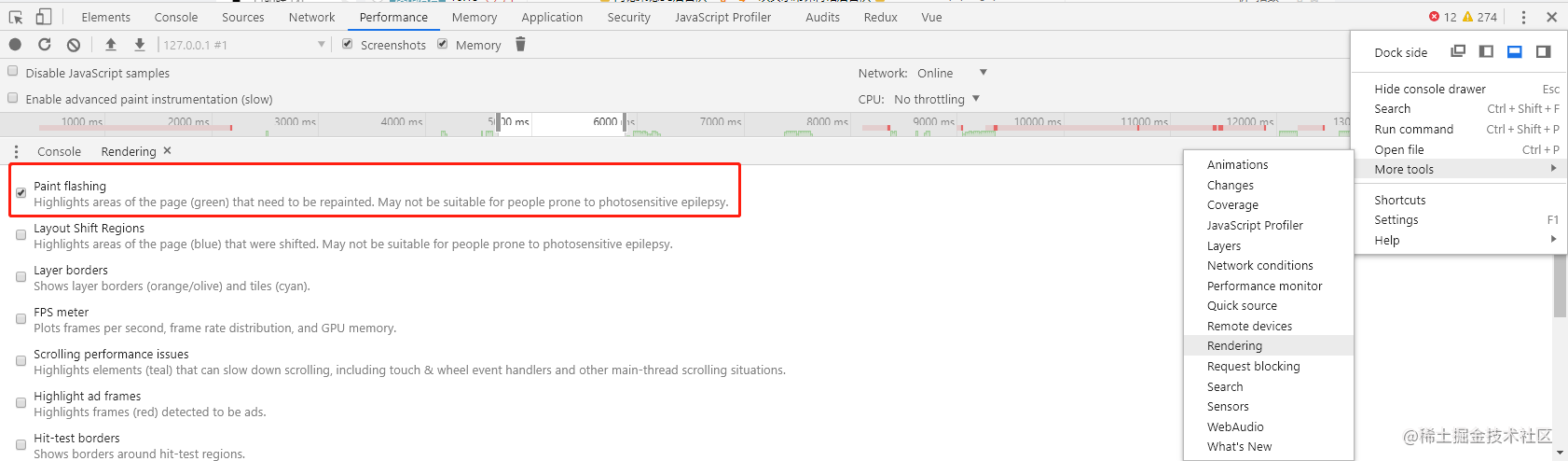1568x461 pixels.
Task: Open the drawer three-dot menu
Action: click(x=16, y=151)
